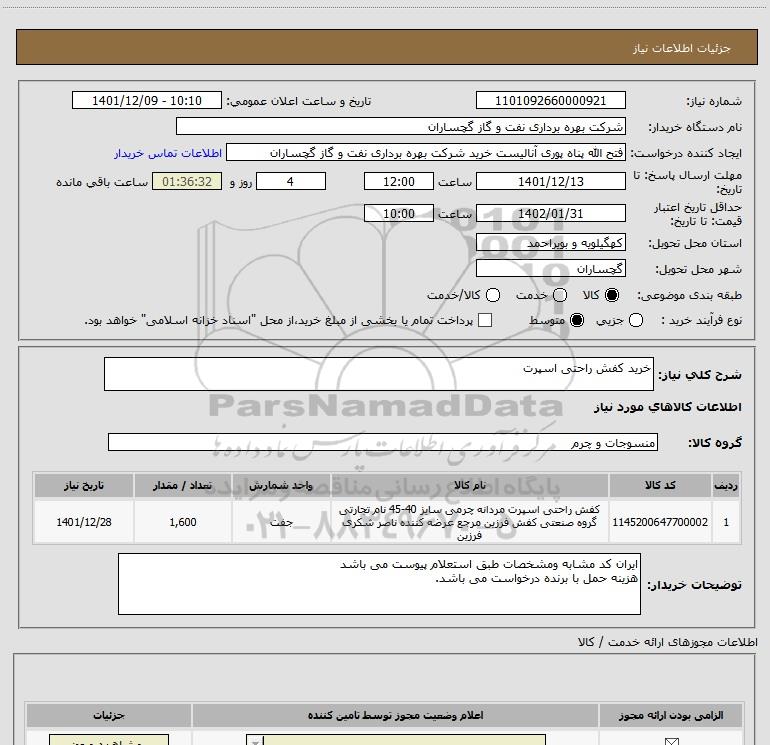Click the نام کالا column header
The height and width of the screenshot is (745, 770).
(x=470, y=485)
